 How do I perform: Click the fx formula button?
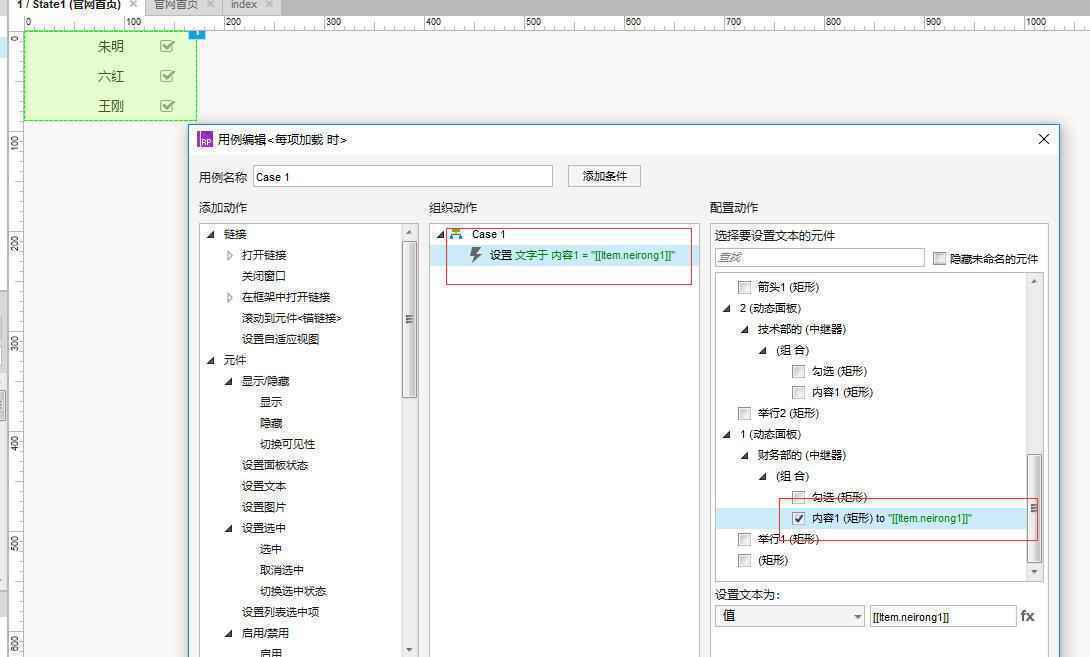(x=1027, y=616)
